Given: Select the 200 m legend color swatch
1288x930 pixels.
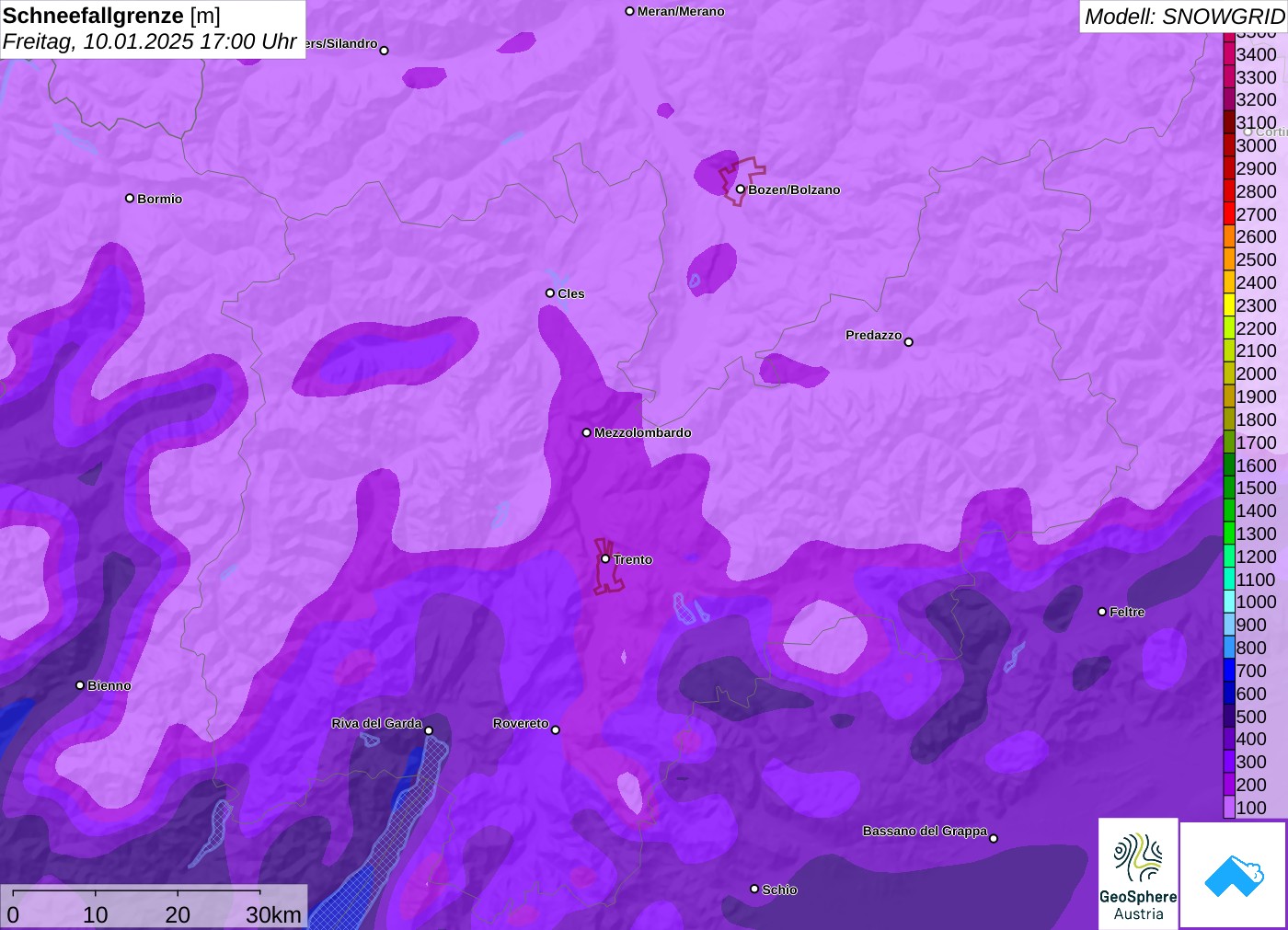Looking at the screenshot, I should 1229,785.
